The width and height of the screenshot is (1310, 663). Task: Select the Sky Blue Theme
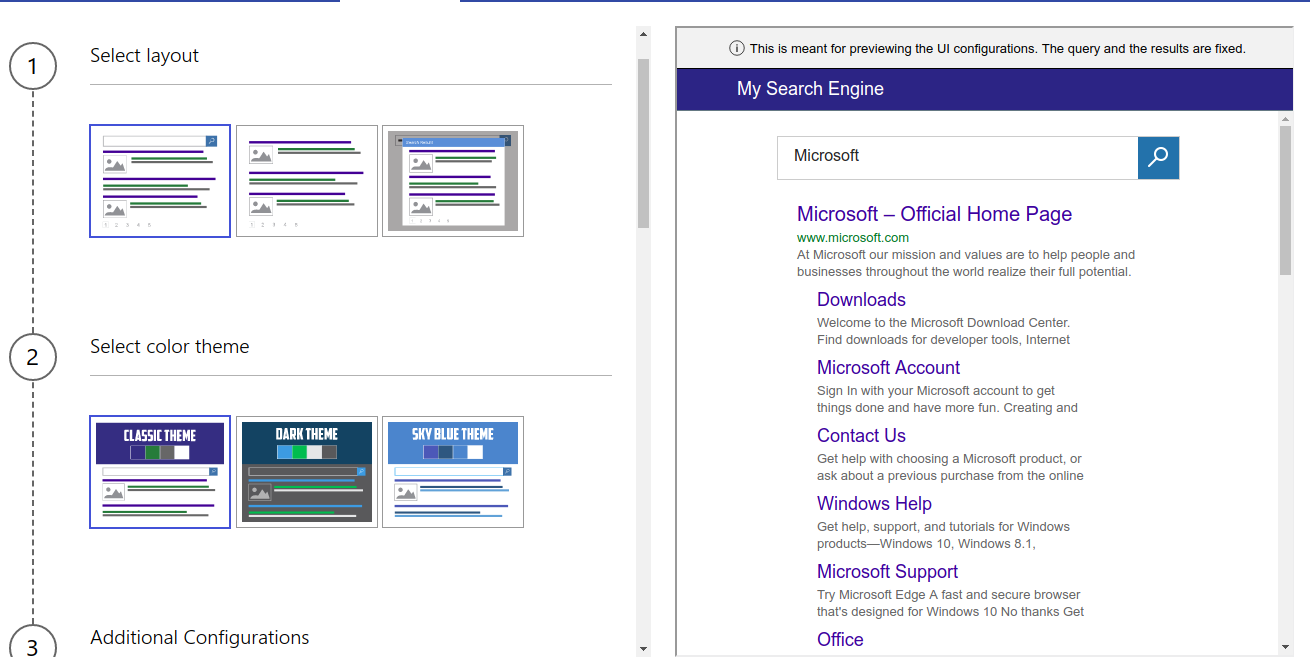point(452,472)
